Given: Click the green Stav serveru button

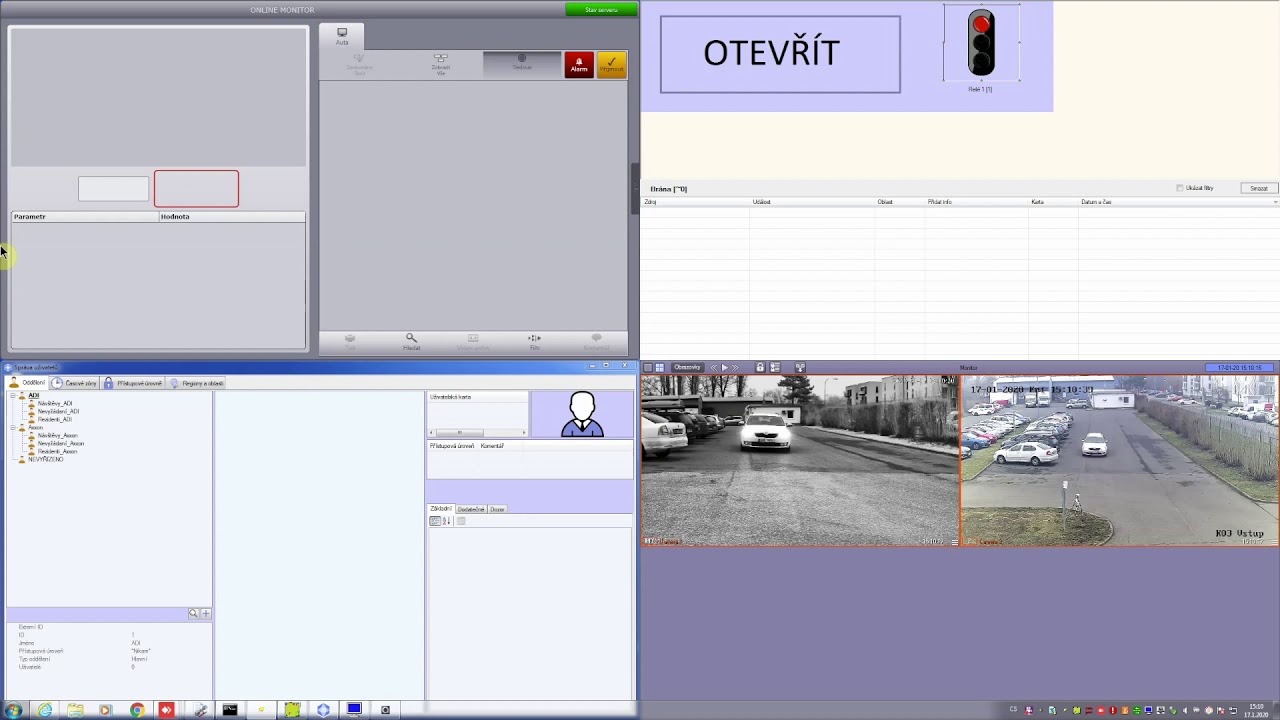Looking at the screenshot, I should (601, 10).
